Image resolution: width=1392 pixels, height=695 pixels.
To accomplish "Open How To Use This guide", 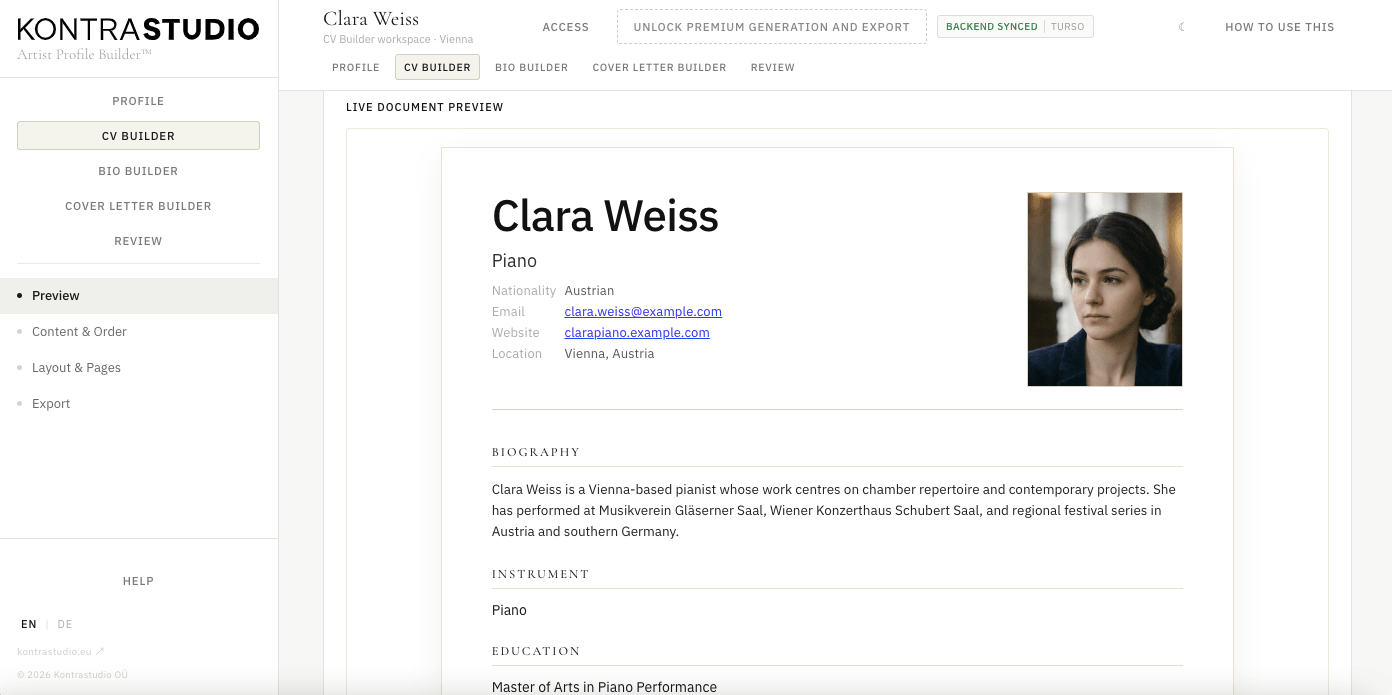I will point(1280,27).
